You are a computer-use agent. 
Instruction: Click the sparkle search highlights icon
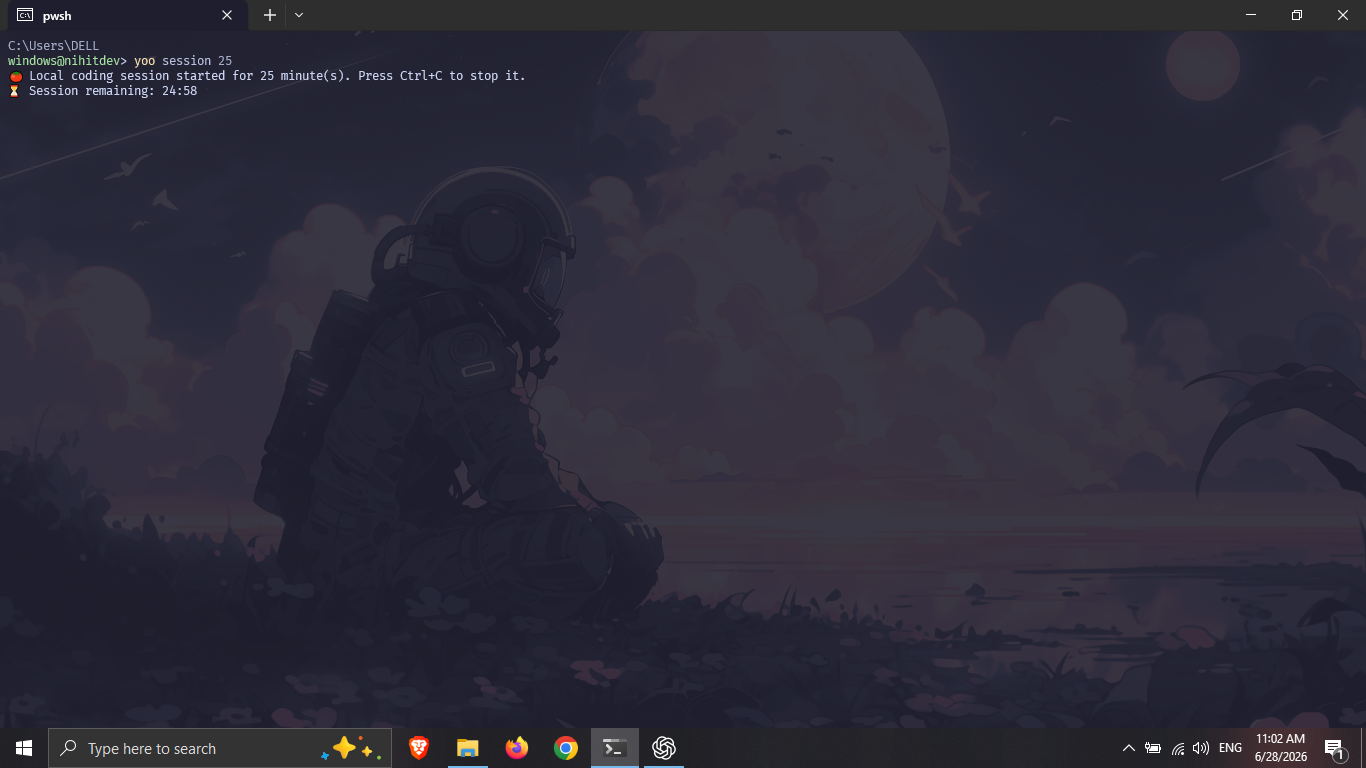click(350, 748)
